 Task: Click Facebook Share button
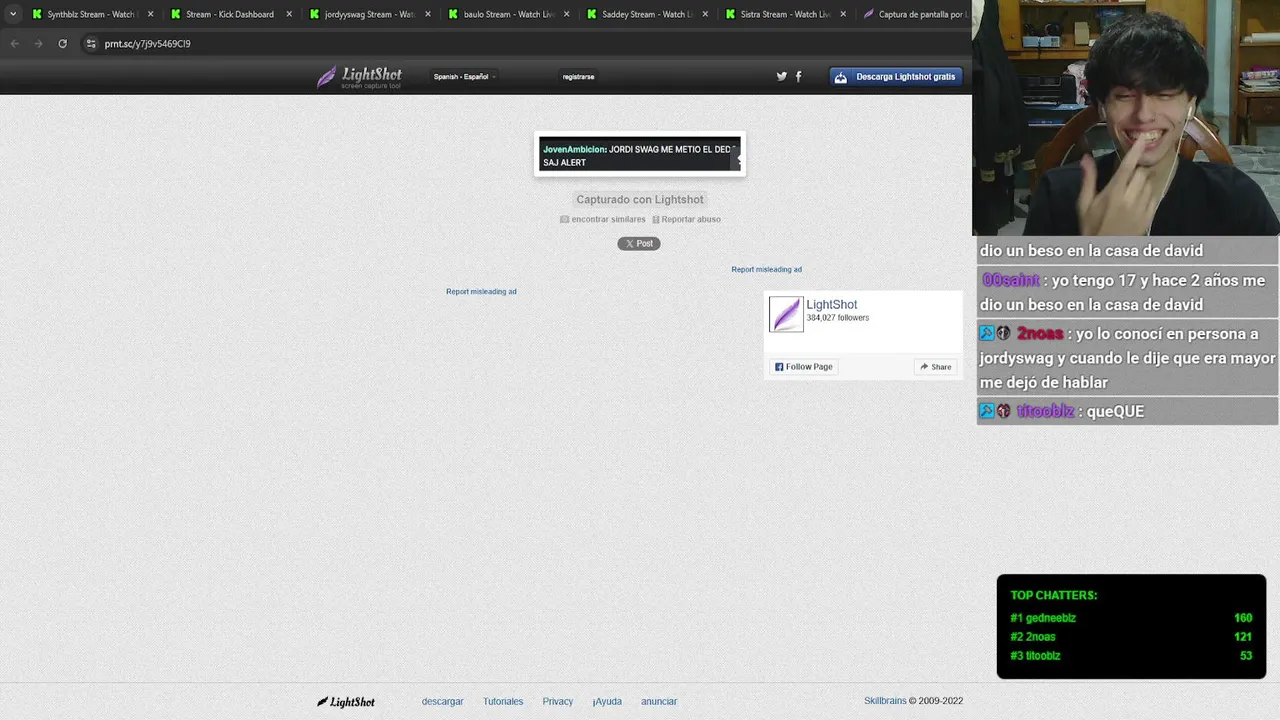tap(936, 367)
